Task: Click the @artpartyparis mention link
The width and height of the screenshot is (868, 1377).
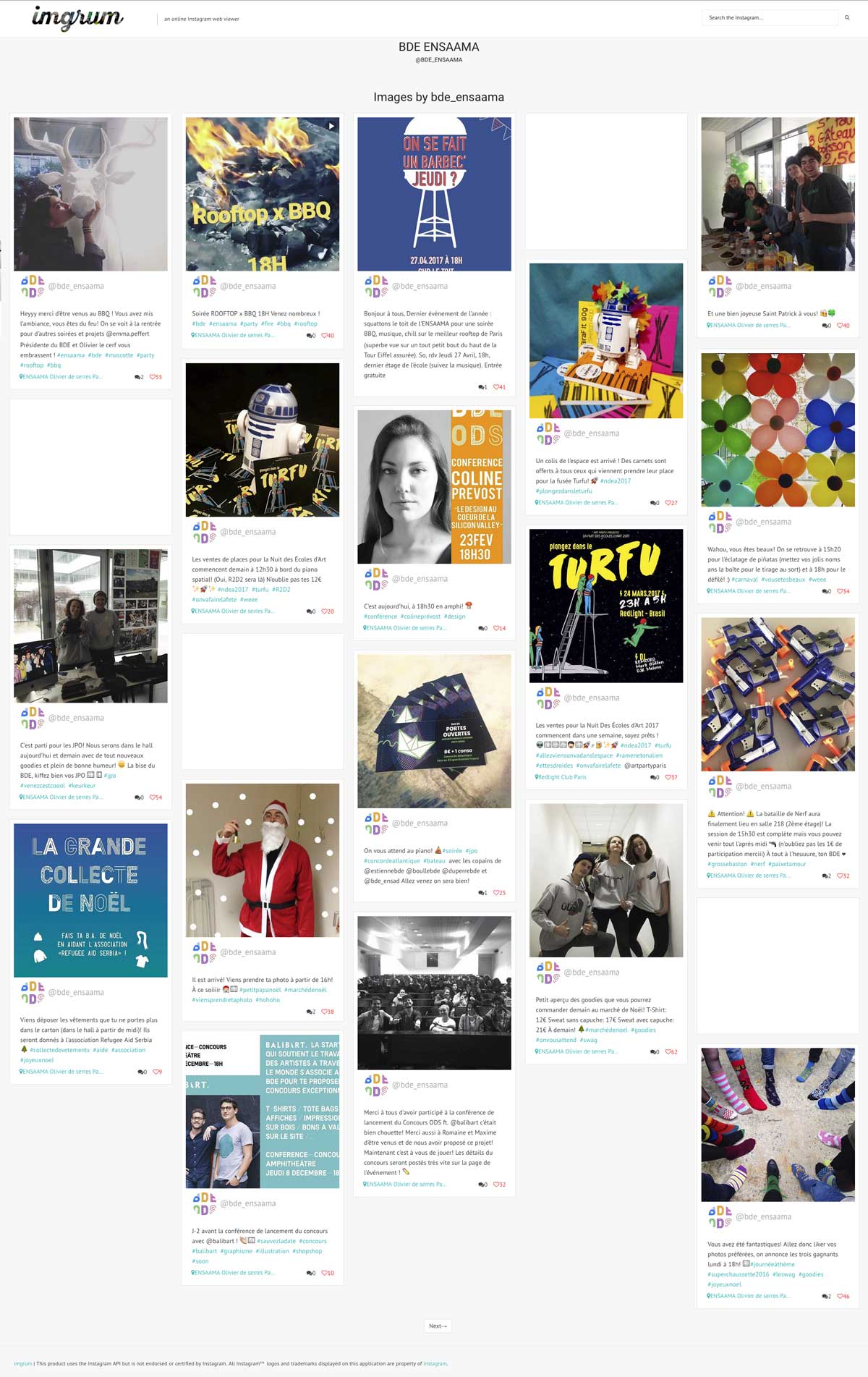Action: [x=645, y=766]
